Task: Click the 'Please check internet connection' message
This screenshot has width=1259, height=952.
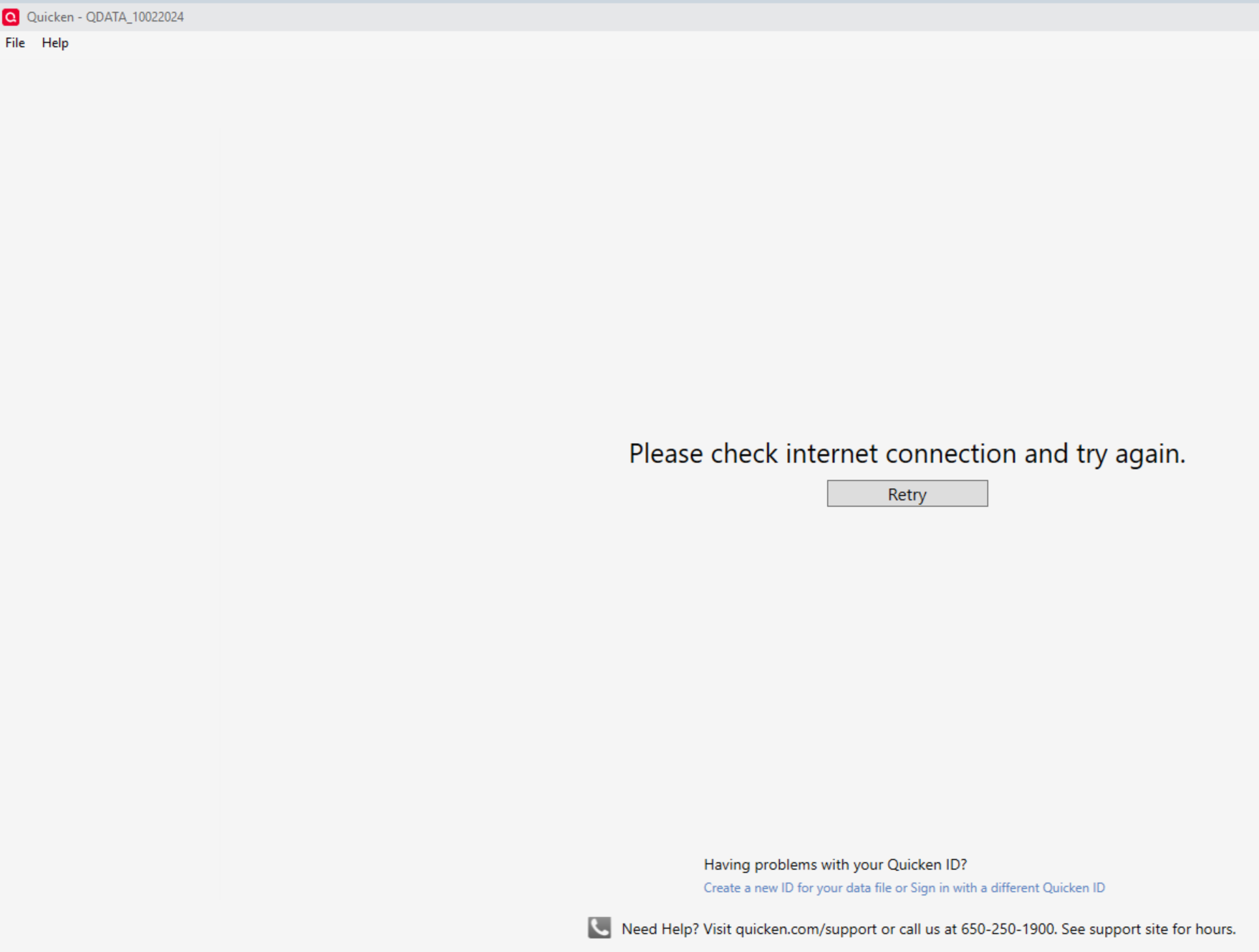Action: coord(907,454)
